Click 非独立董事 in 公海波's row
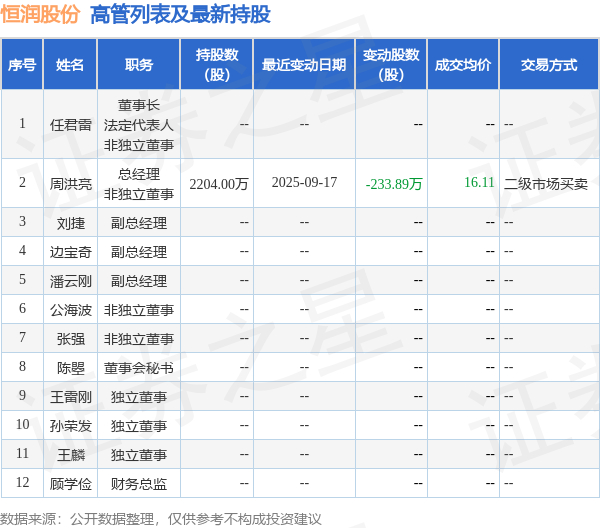 pos(139,310)
